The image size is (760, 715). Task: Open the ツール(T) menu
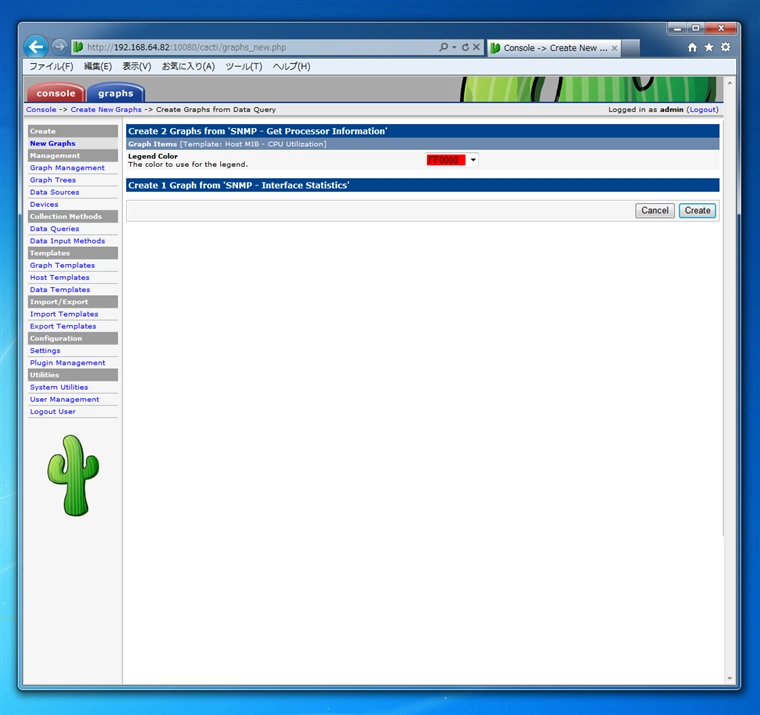coord(244,66)
